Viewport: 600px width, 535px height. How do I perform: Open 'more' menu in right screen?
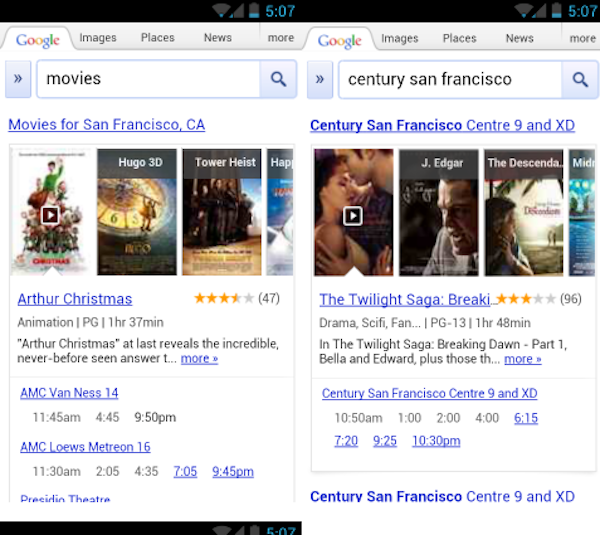(x=583, y=38)
